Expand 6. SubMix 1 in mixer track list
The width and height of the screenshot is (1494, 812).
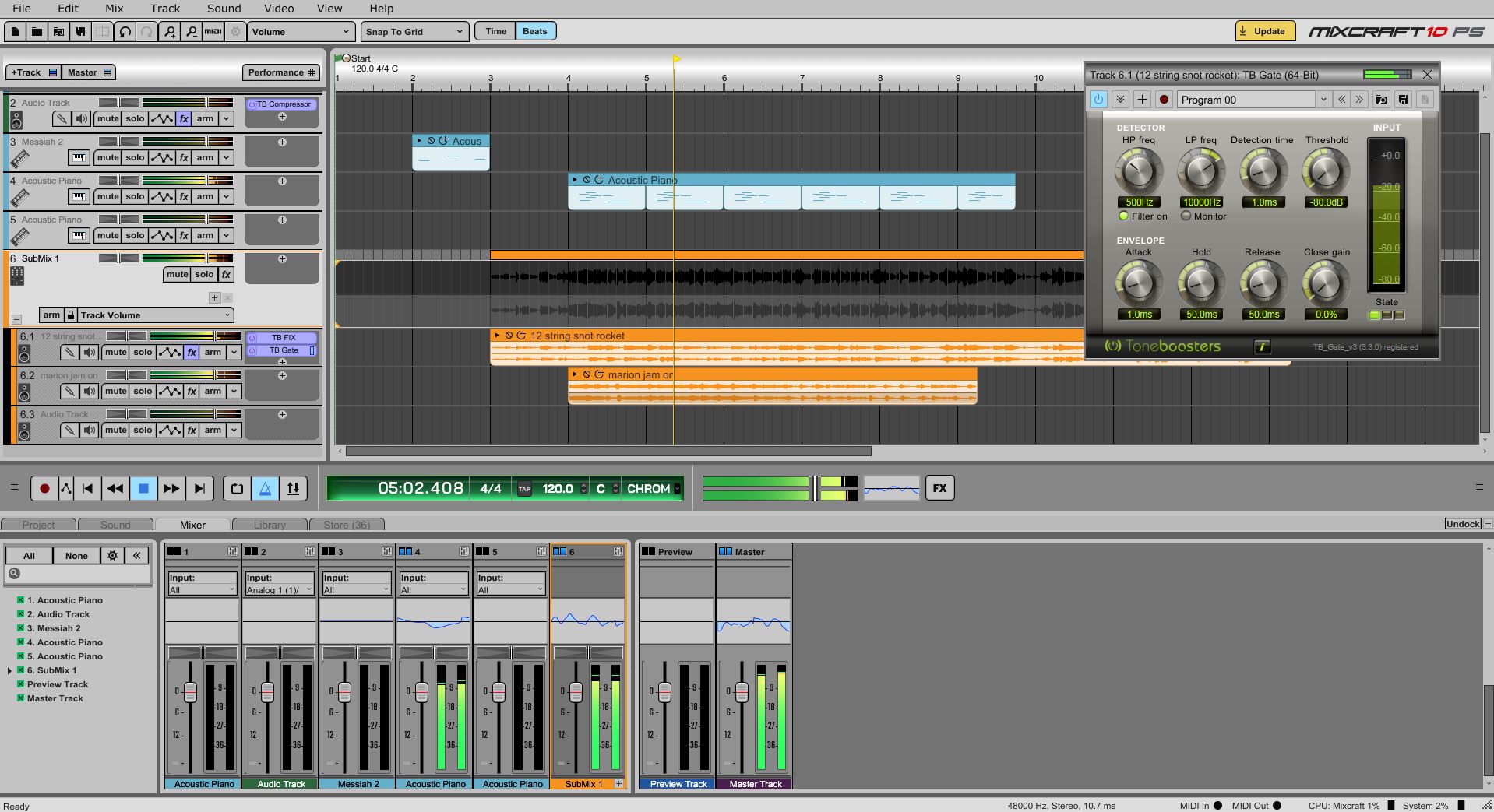9,670
